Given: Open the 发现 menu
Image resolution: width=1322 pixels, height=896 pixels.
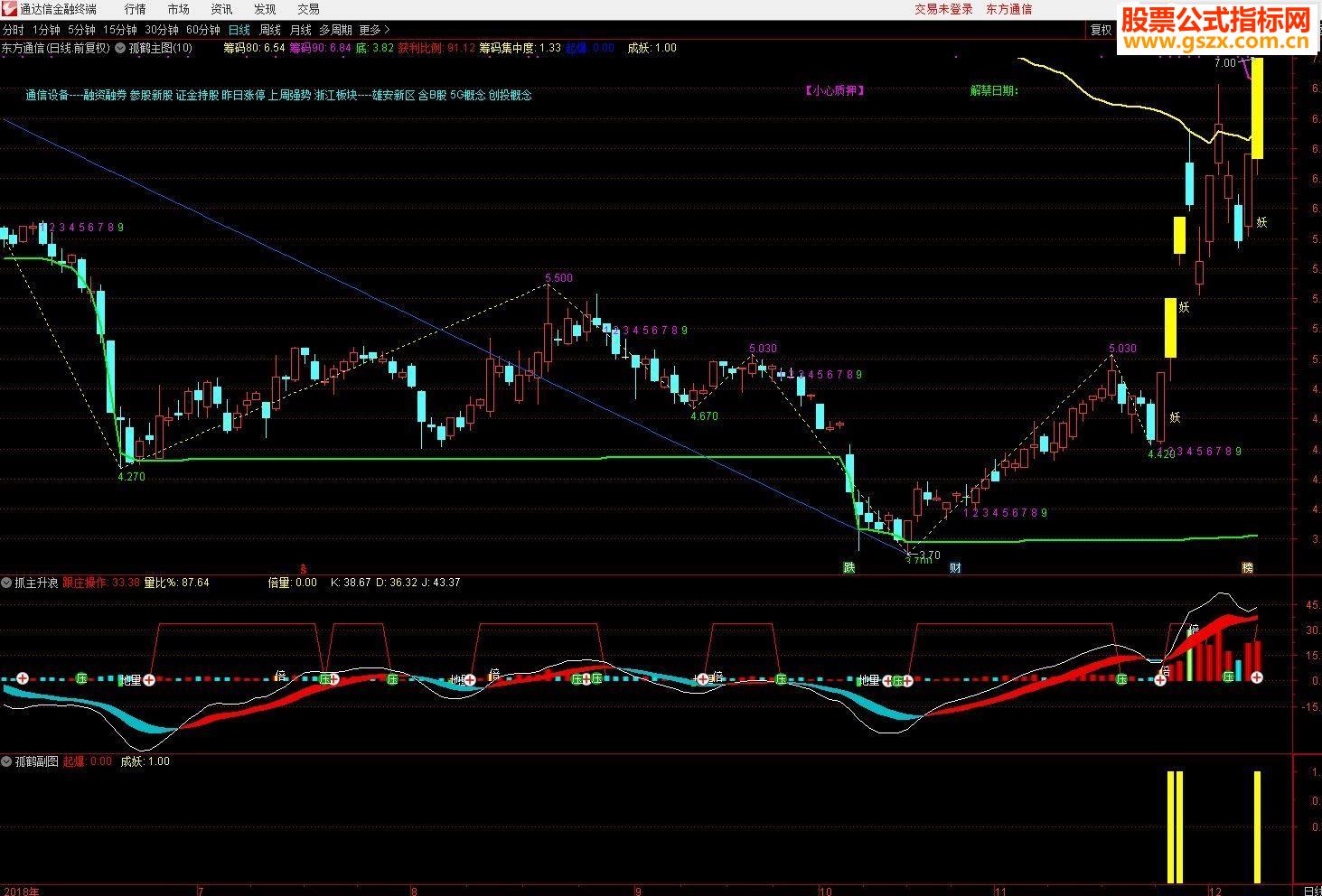Looking at the screenshot, I should tap(265, 9).
